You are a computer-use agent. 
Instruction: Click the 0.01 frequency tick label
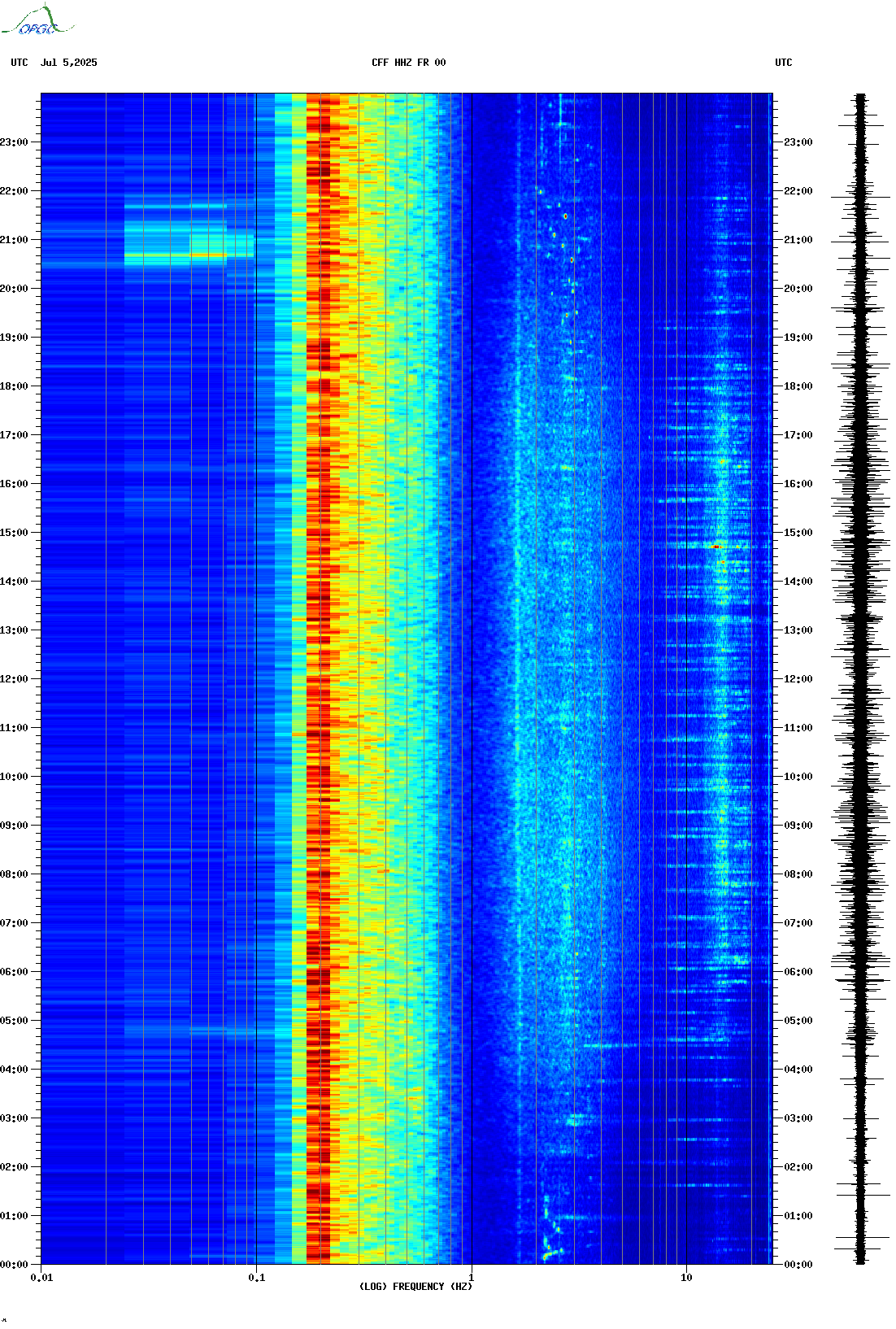41,1277
